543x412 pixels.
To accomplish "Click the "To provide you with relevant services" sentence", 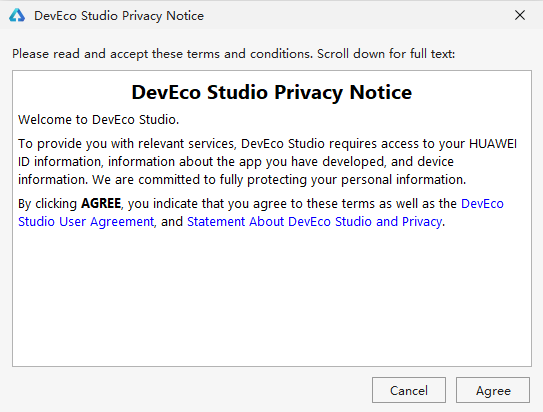I will [127, 144].
